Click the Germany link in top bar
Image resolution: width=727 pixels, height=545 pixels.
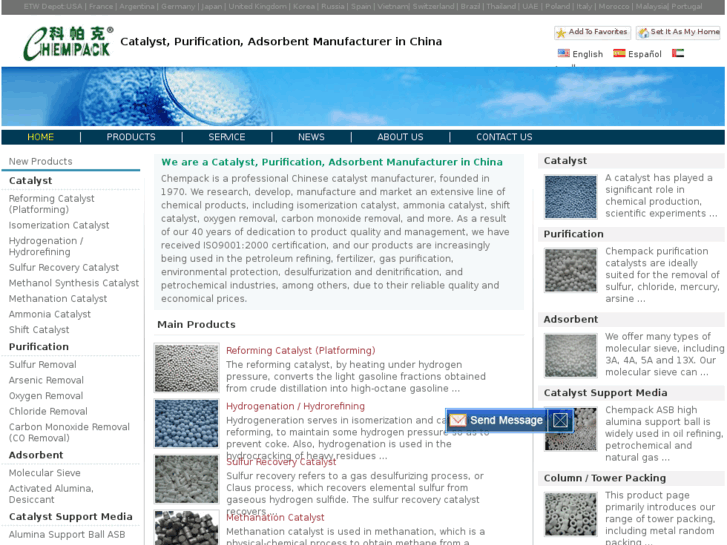pos(178,6)
